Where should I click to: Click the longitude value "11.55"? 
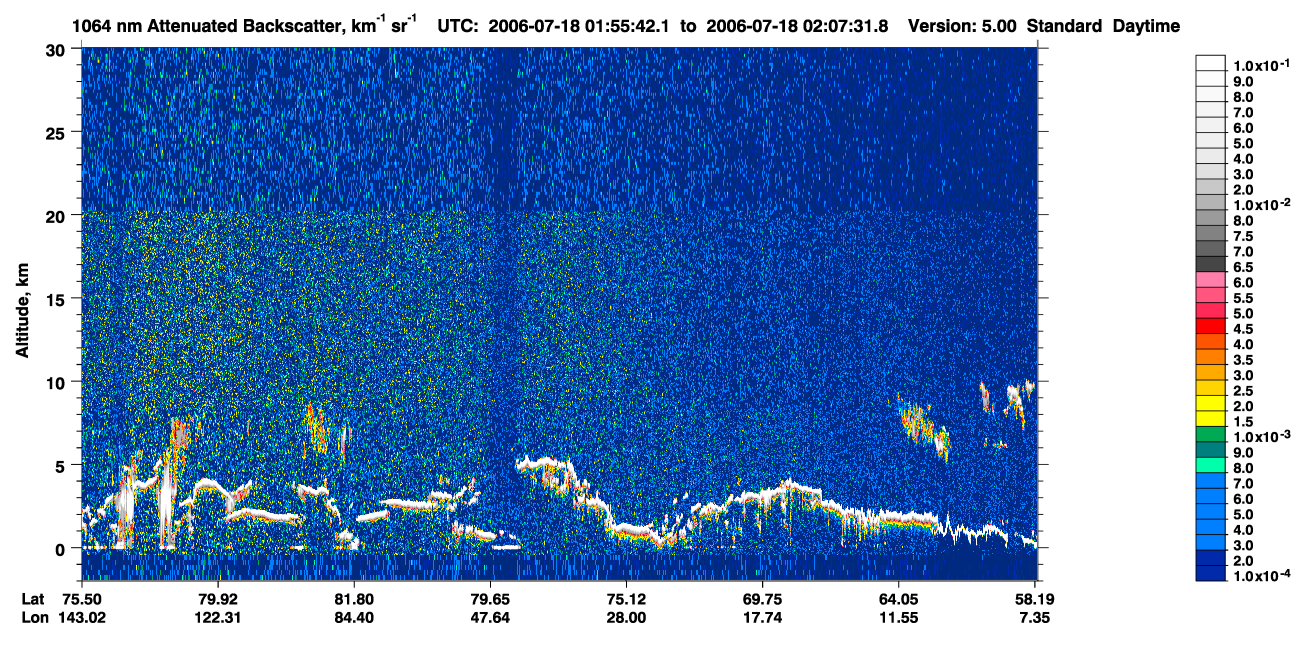pos(898,618)
